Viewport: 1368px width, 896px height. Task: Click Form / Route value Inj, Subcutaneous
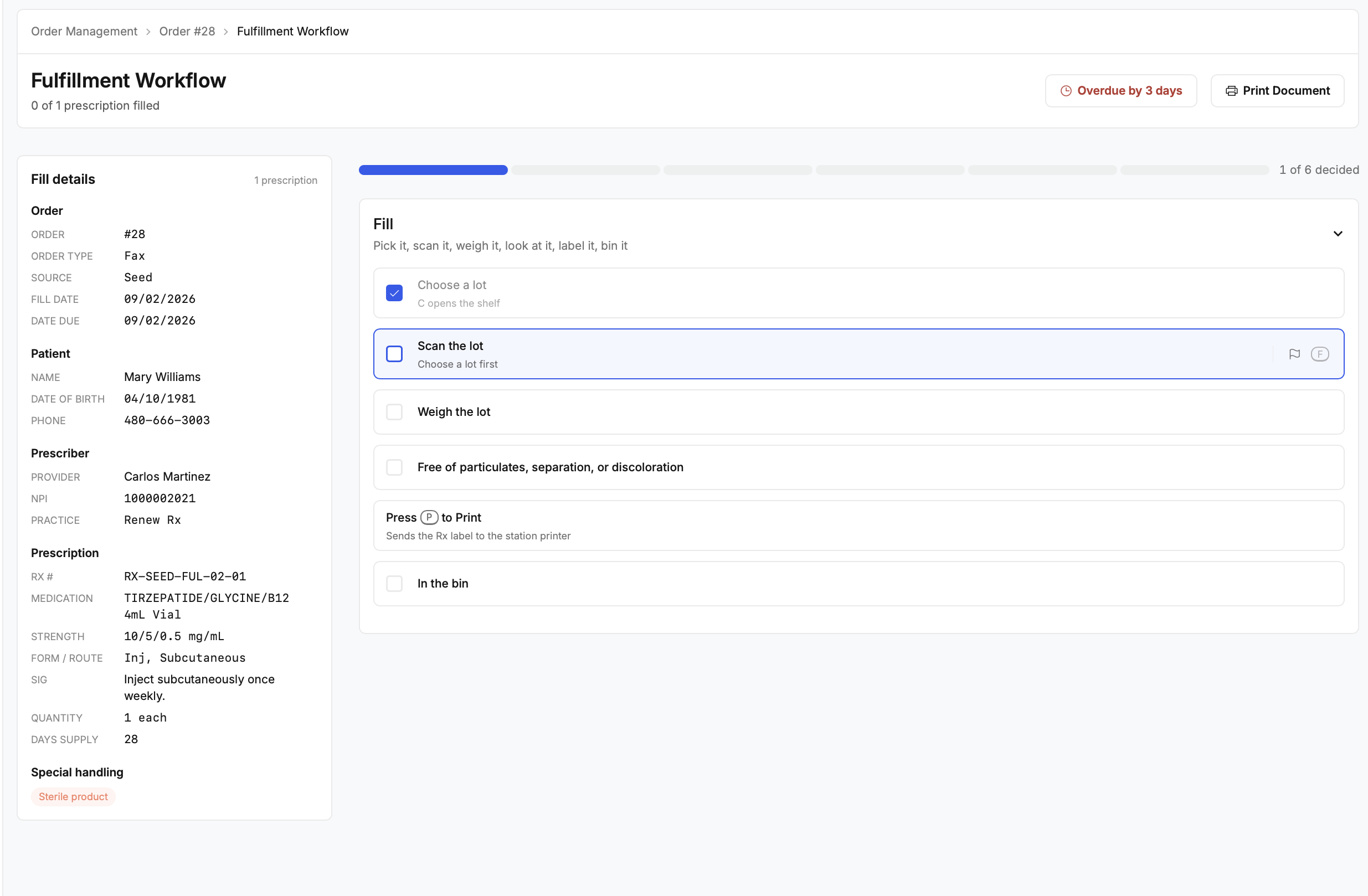(x=185, y=658)
